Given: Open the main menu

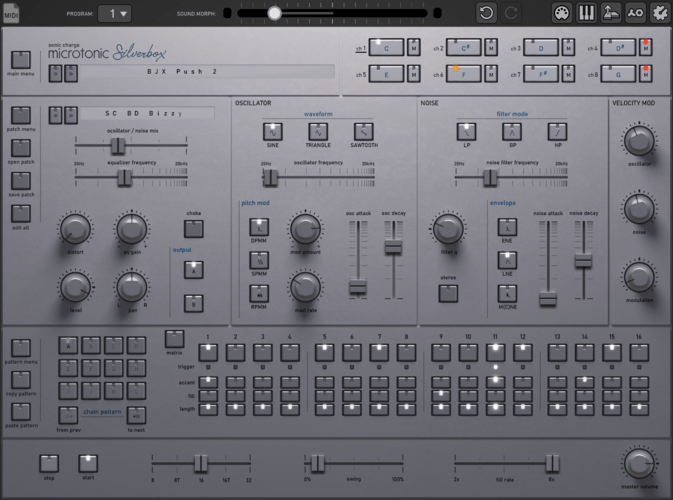Looking at the screenshot, I should click(x=21, y=60).
